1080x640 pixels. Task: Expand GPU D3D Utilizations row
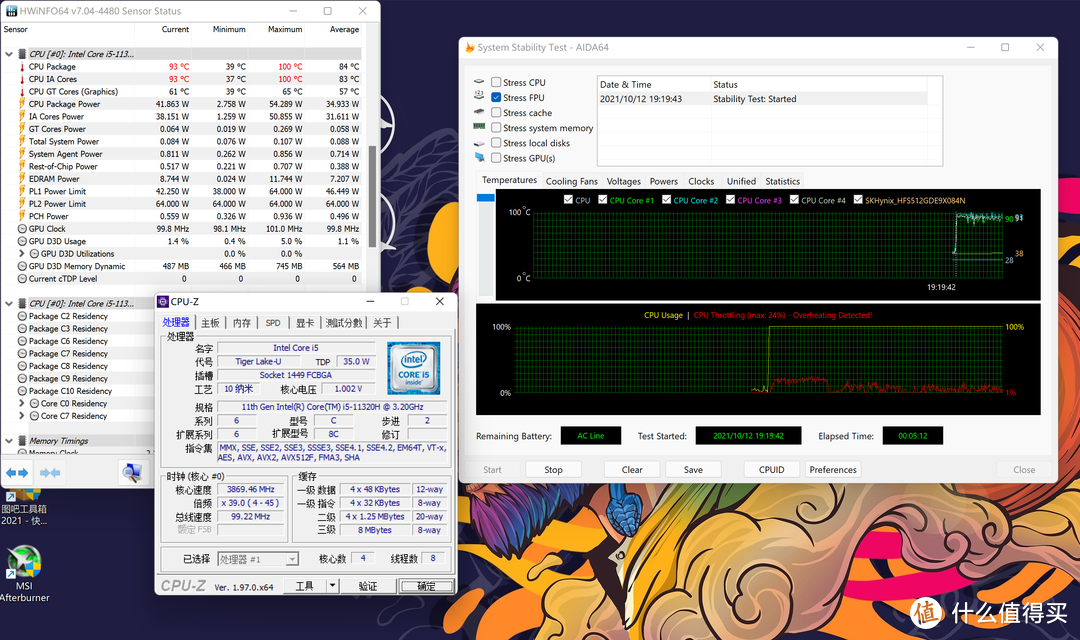[x=21, y=254]
